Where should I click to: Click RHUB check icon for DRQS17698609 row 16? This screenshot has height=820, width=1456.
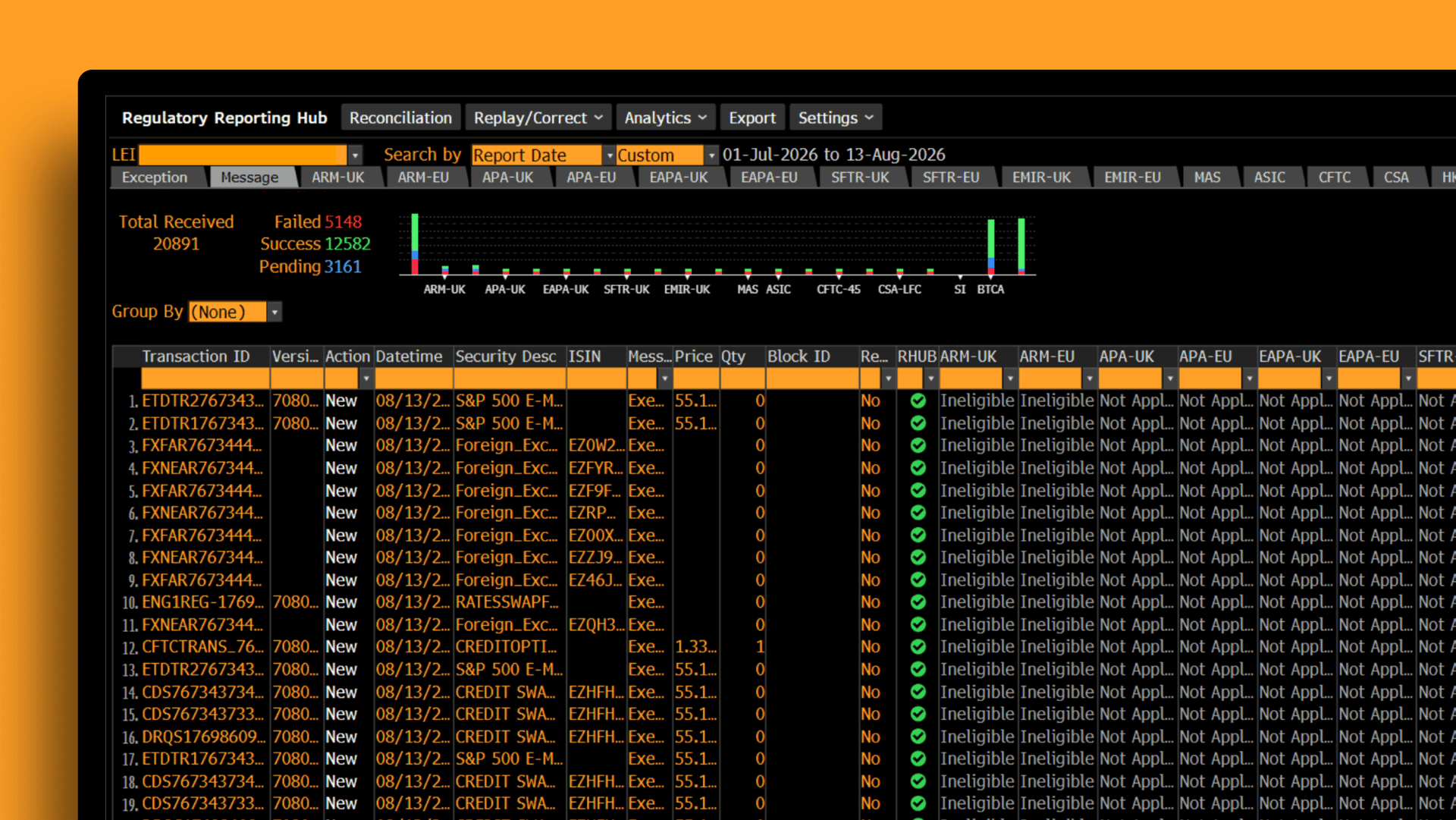[918, 737]
